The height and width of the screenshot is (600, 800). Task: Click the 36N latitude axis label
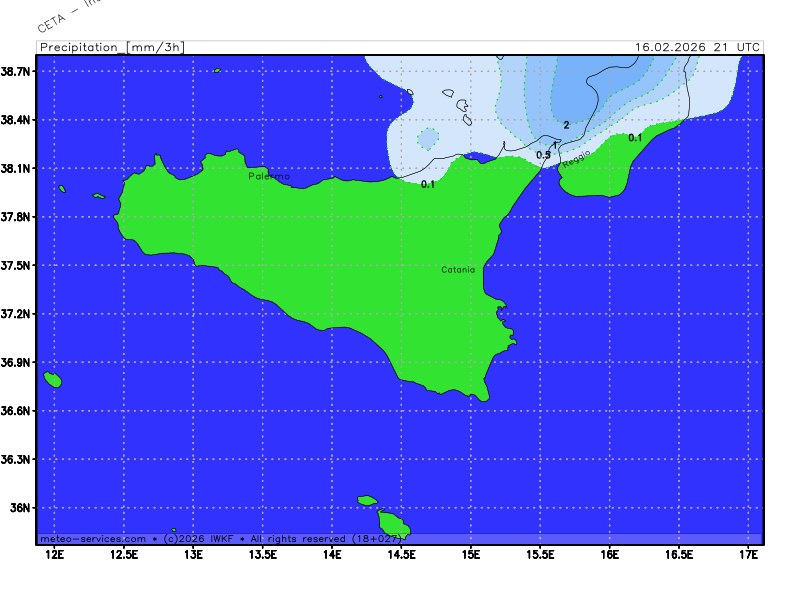click(x=20, y=508)
